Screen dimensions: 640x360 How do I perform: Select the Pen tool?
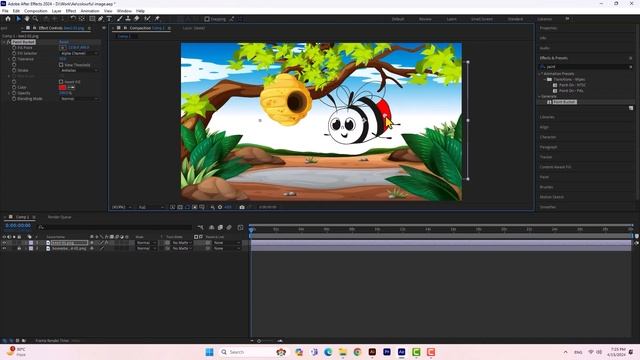[x=100, y=19]
